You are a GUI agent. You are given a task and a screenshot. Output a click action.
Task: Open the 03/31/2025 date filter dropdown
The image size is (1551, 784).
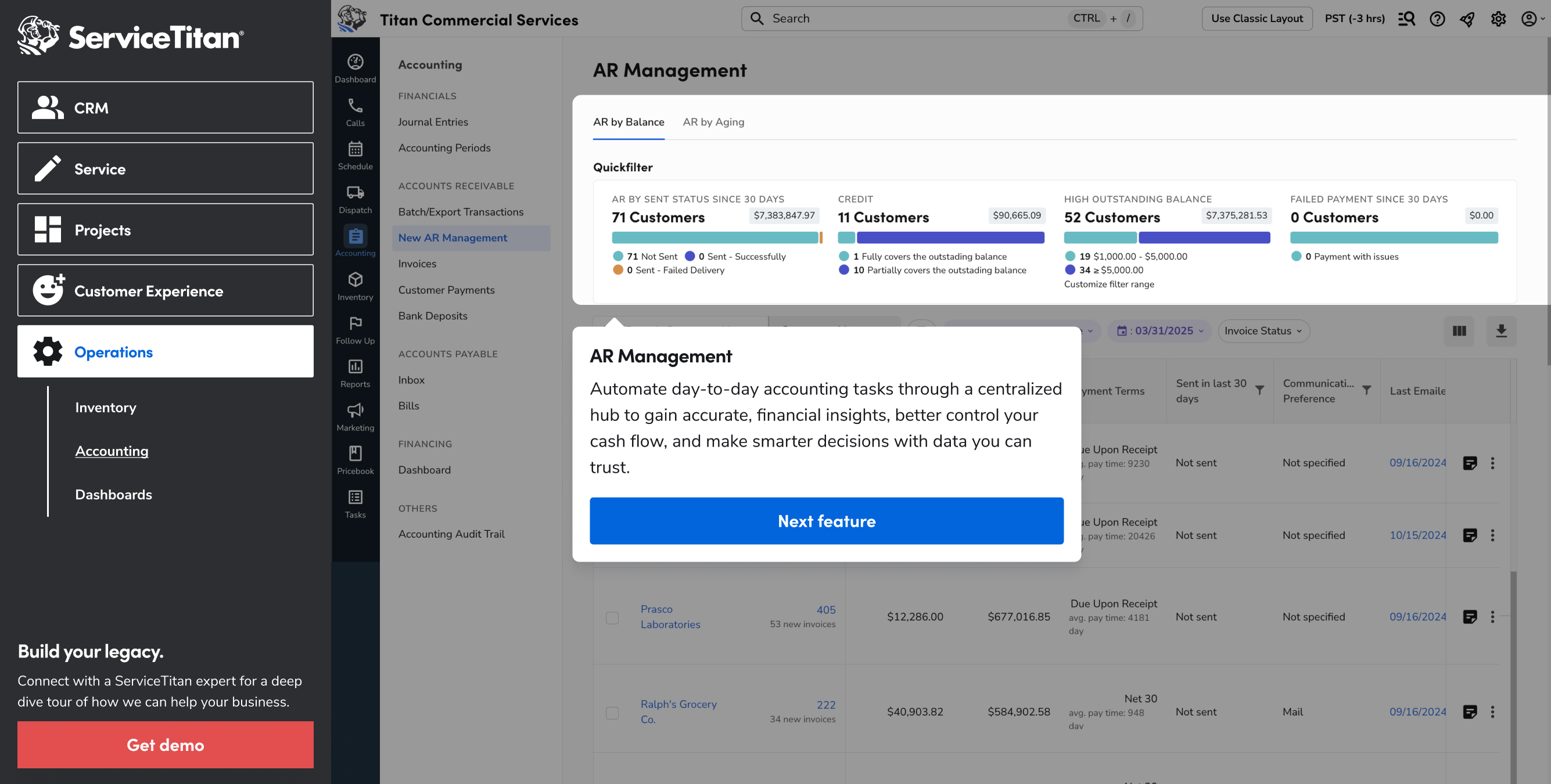click(1159, 330)
